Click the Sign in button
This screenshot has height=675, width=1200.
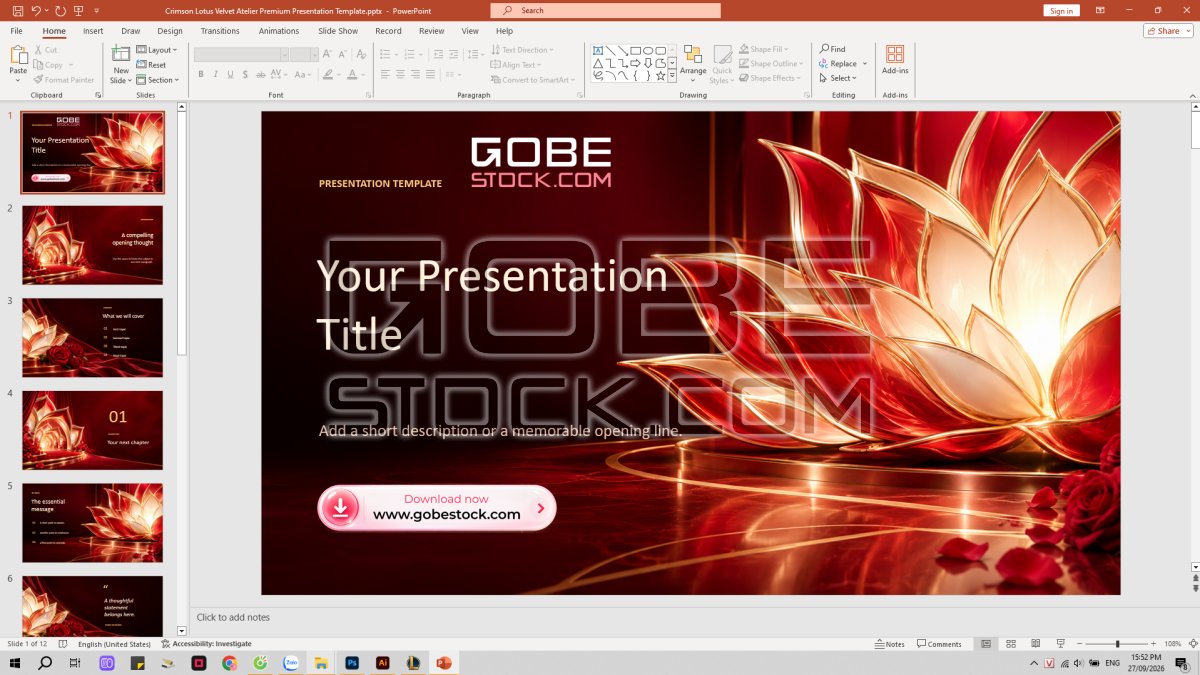pyautogui.click(x=1061, y=11)
